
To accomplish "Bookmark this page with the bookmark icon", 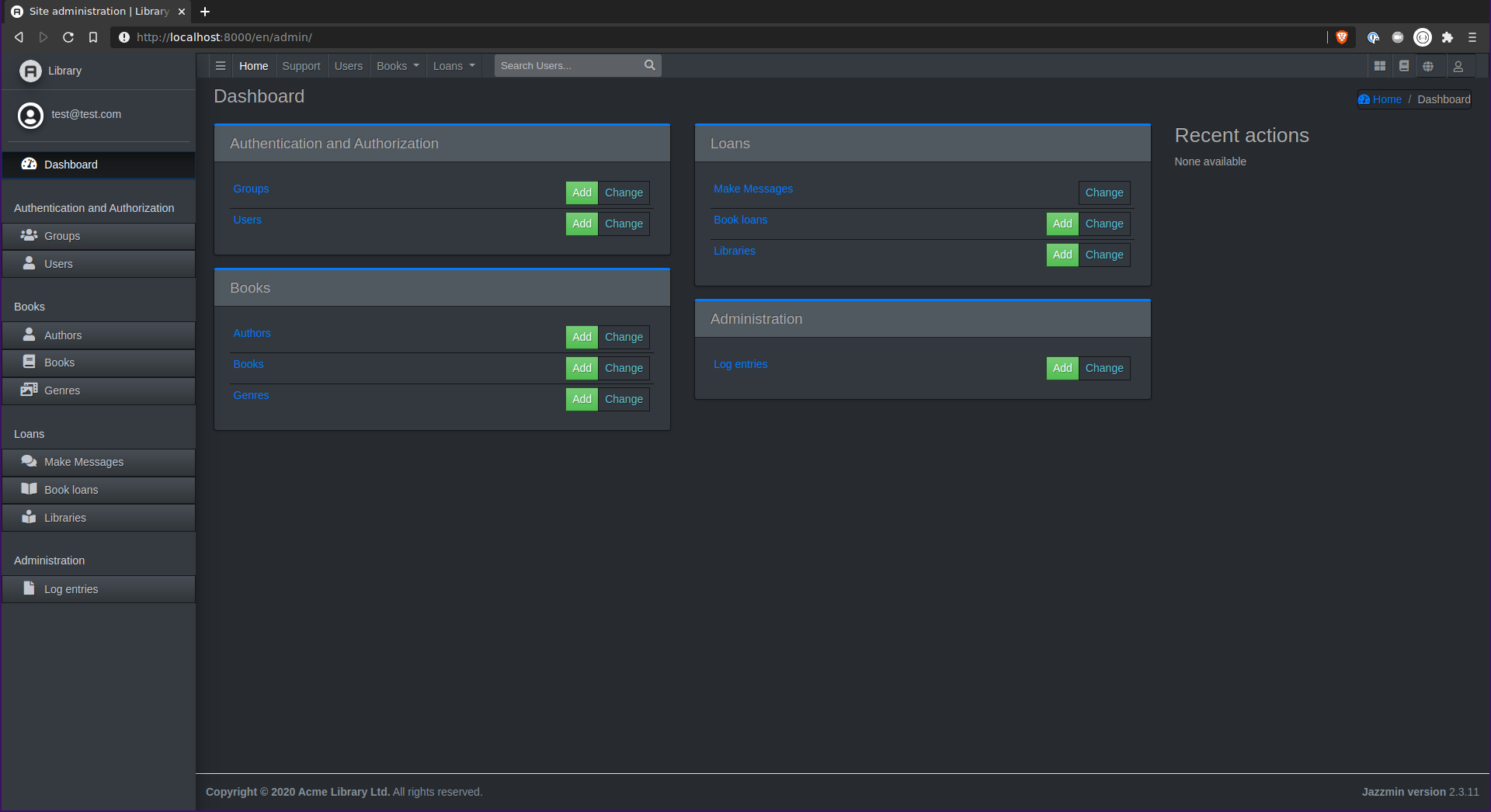I will [93, 37].
